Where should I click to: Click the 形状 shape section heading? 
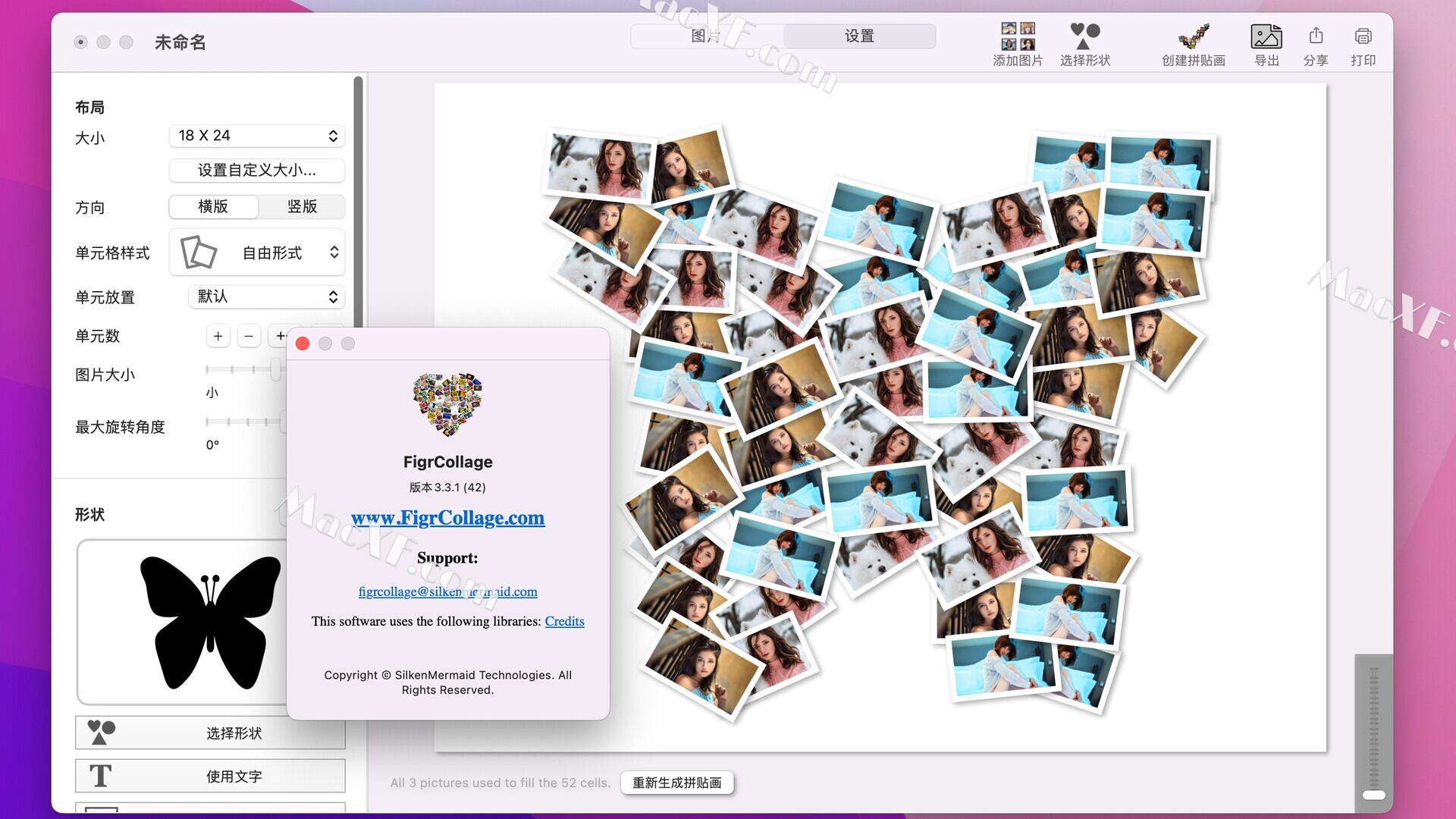(89, 514)
